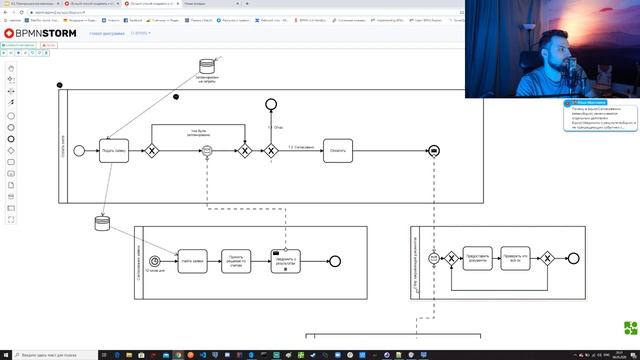Click the Windows taskbar search box

55,355
